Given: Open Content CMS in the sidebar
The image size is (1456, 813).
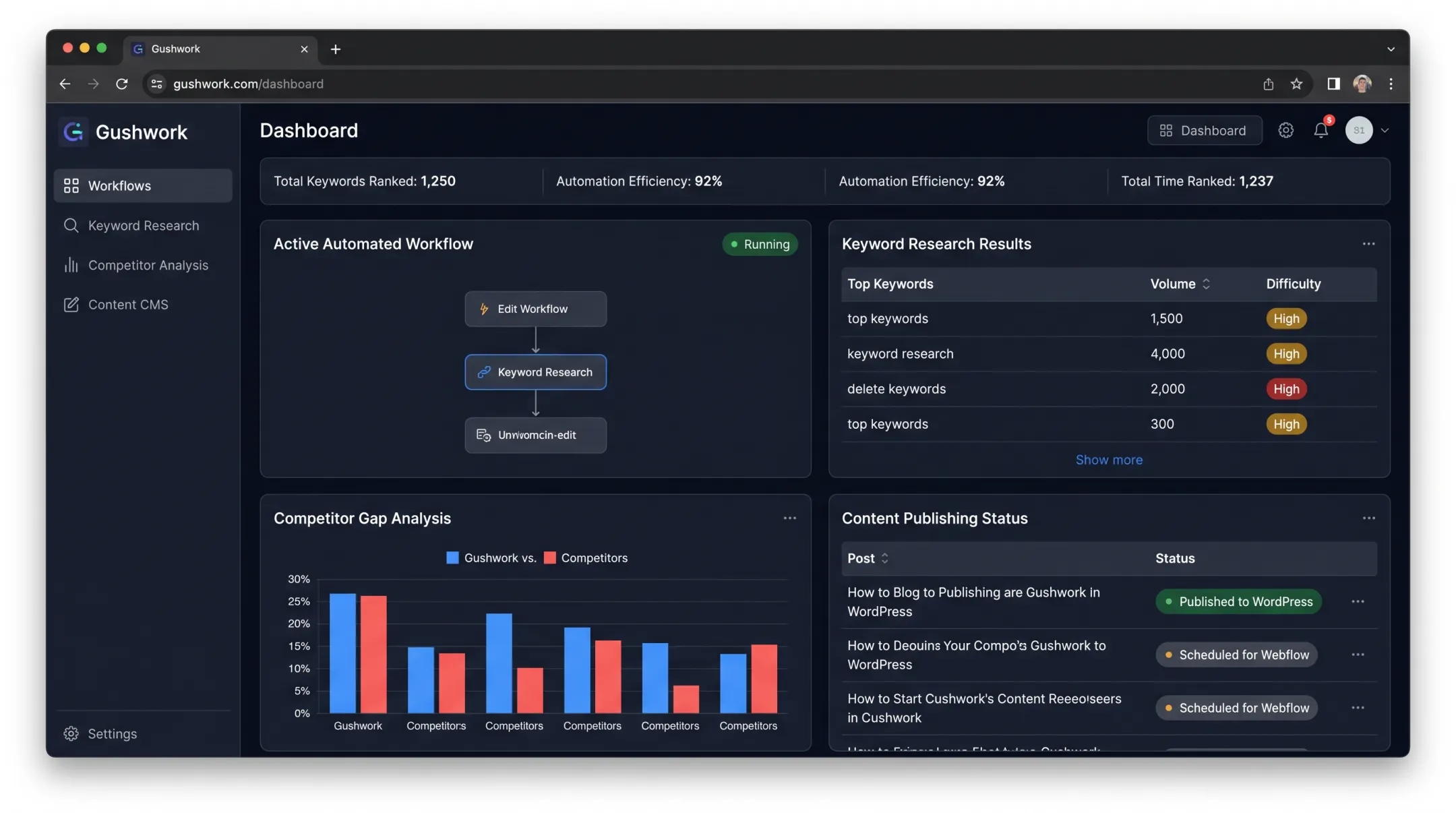Looking at the screenshot, I should [143, 305].
